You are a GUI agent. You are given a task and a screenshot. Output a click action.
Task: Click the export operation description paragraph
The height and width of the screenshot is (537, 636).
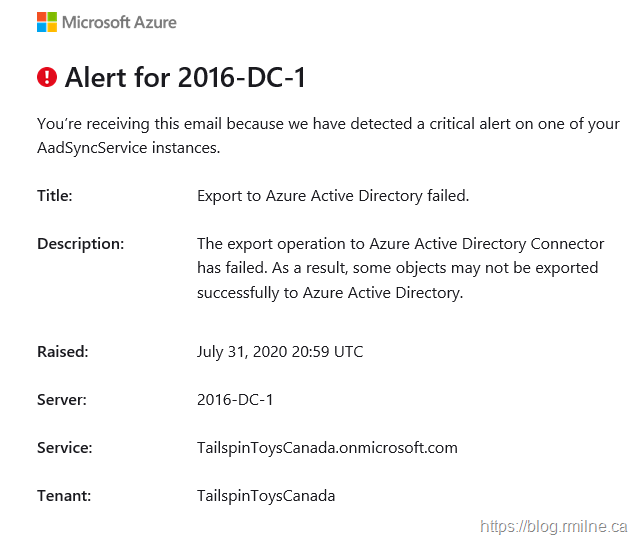click(400, 268)
